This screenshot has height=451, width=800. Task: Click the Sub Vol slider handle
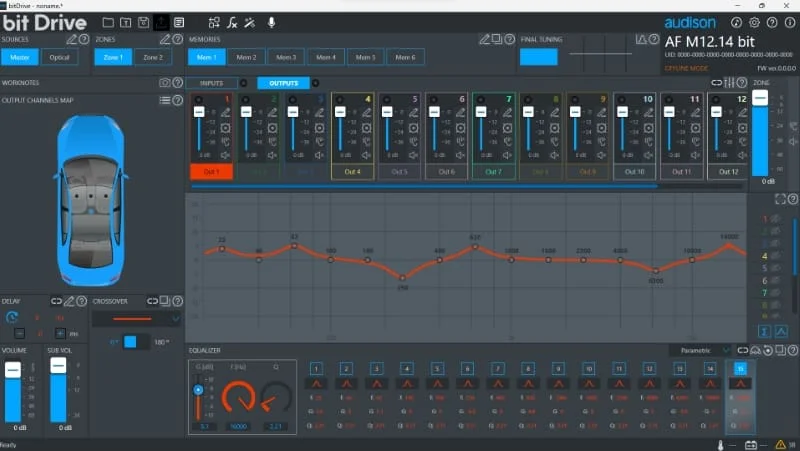(x=58, y=365)
